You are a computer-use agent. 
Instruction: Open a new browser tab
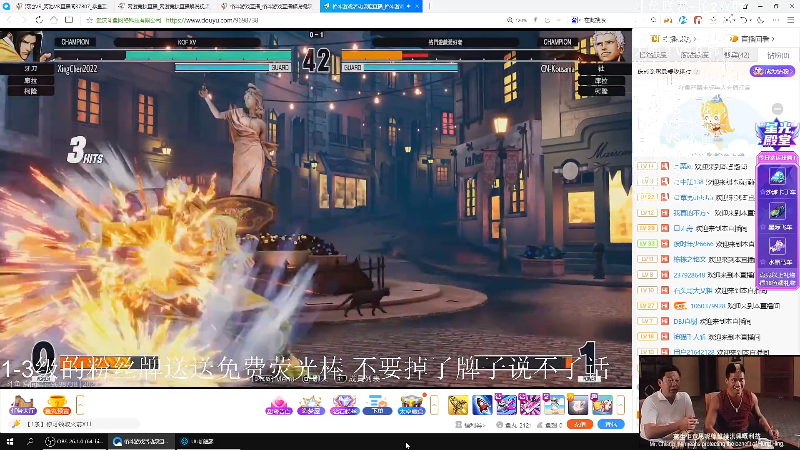point(429,6)
